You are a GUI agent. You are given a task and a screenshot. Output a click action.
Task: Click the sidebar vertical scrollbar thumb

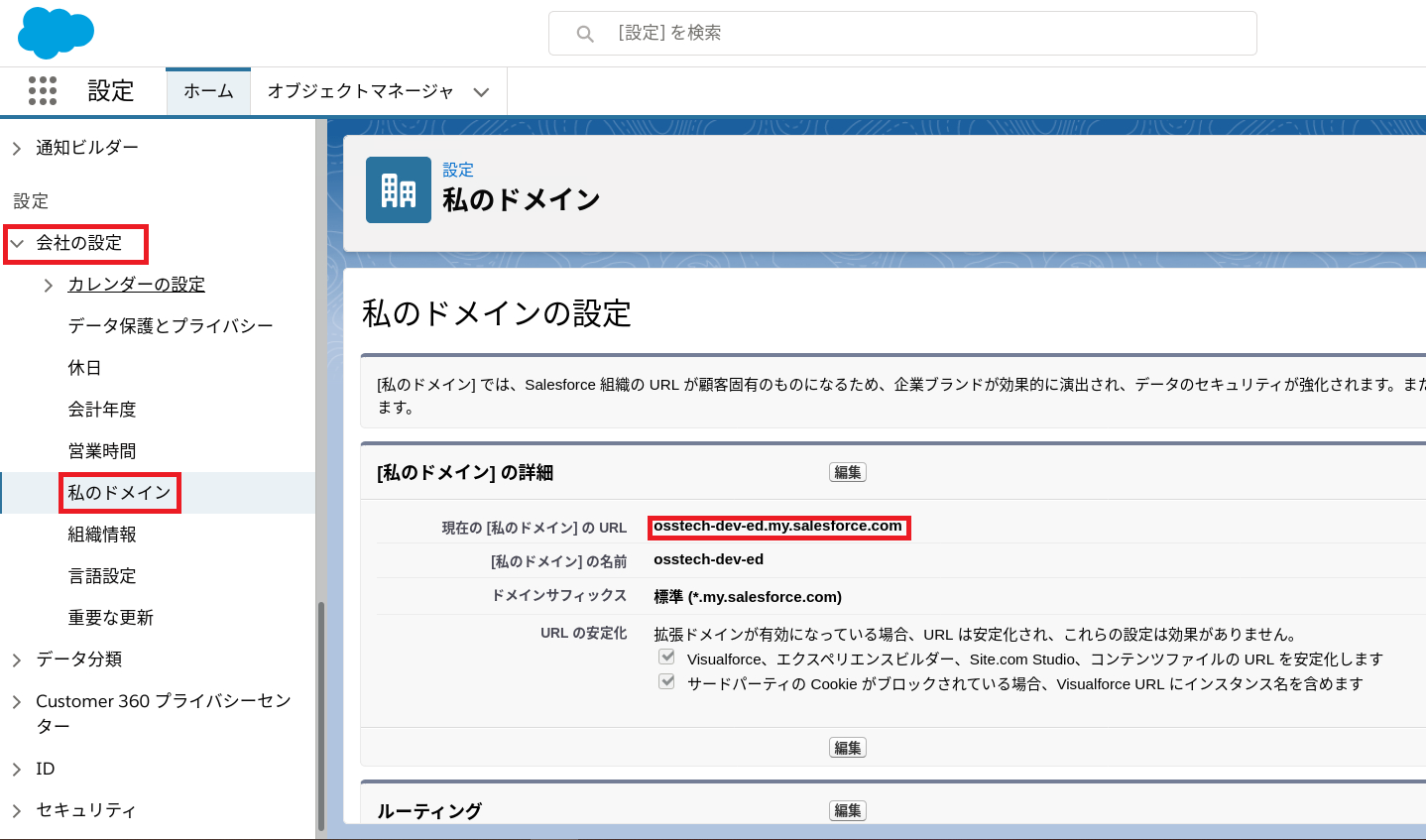pyautogui.click(x=320, y=716)
